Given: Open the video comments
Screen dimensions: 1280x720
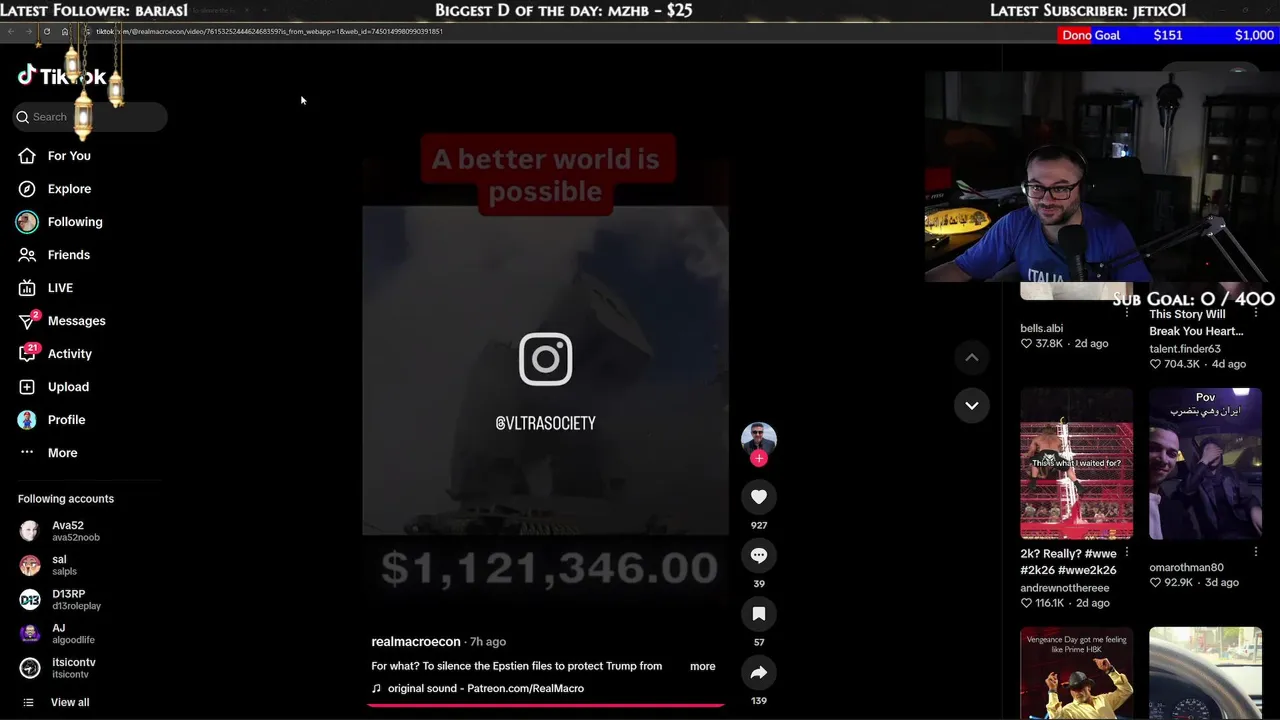Looking at the screenshot, I should pos(759,555).
